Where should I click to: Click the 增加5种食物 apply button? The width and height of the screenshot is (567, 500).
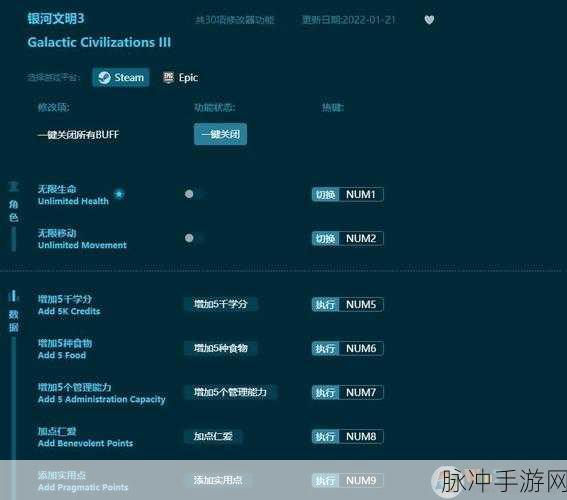point(220,348)
